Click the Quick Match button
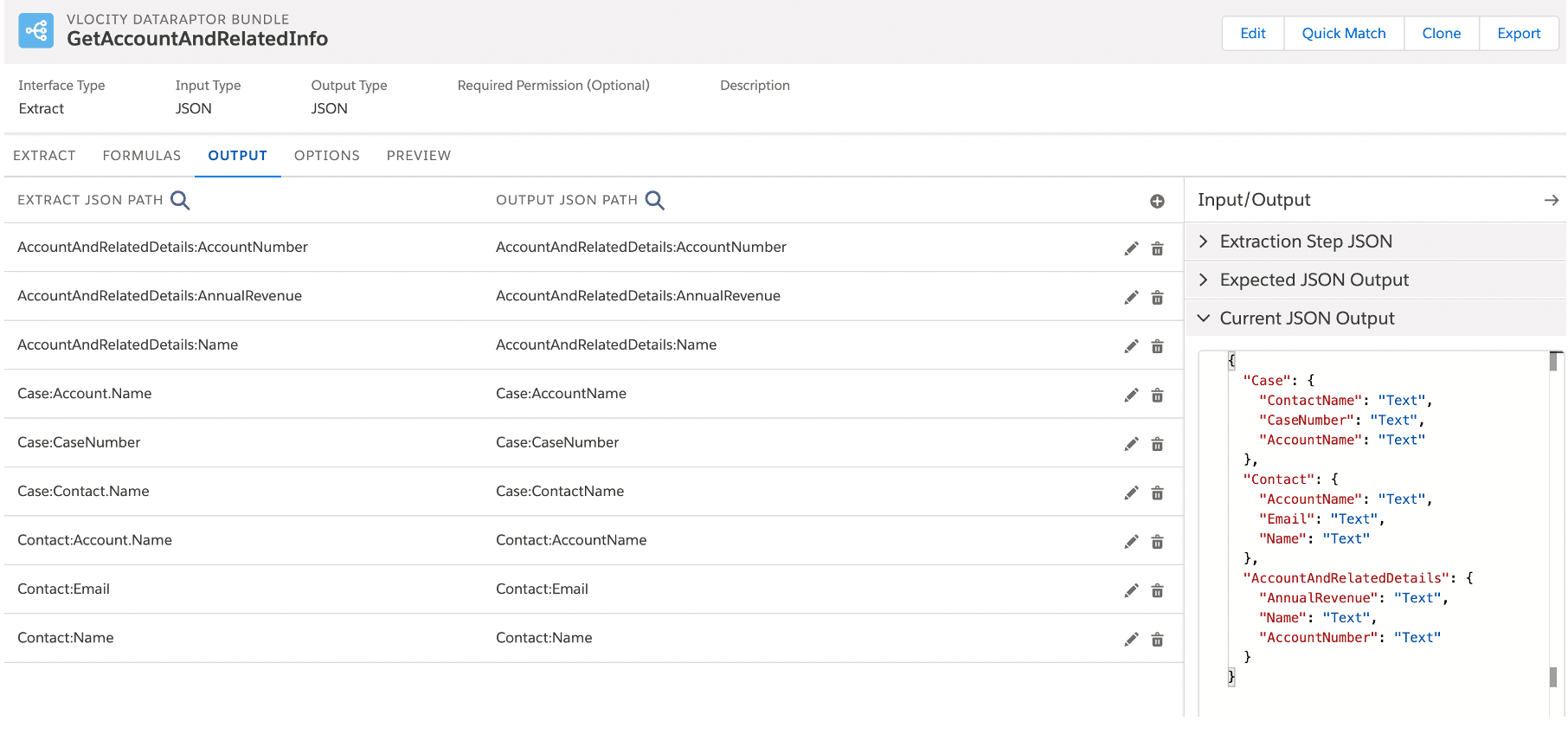 click(1344, 33)
